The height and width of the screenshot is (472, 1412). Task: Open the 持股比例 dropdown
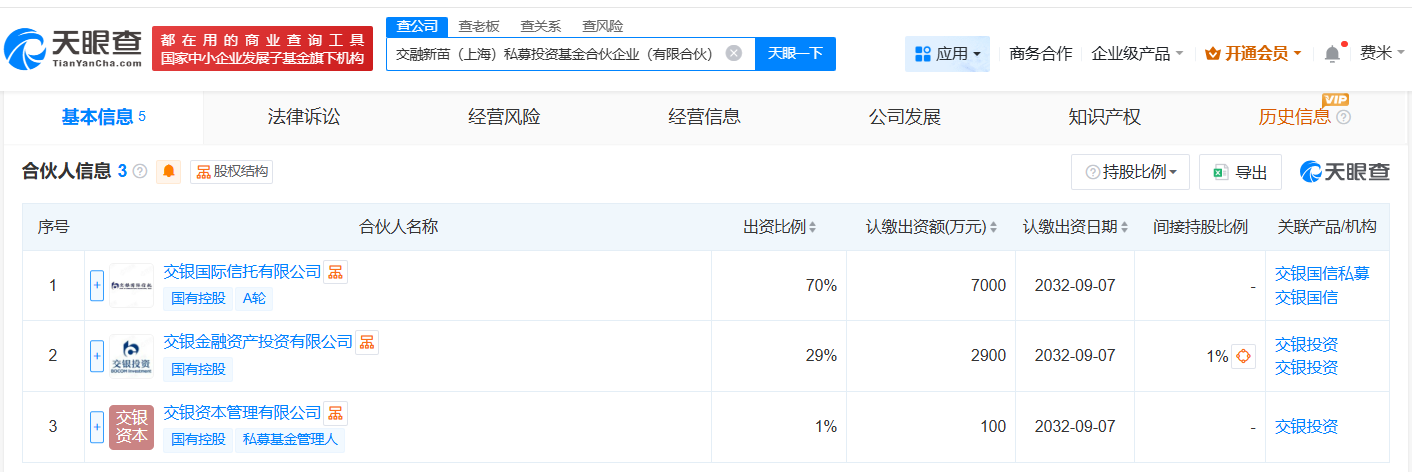pyautogui.click(x=1130, y=172)
